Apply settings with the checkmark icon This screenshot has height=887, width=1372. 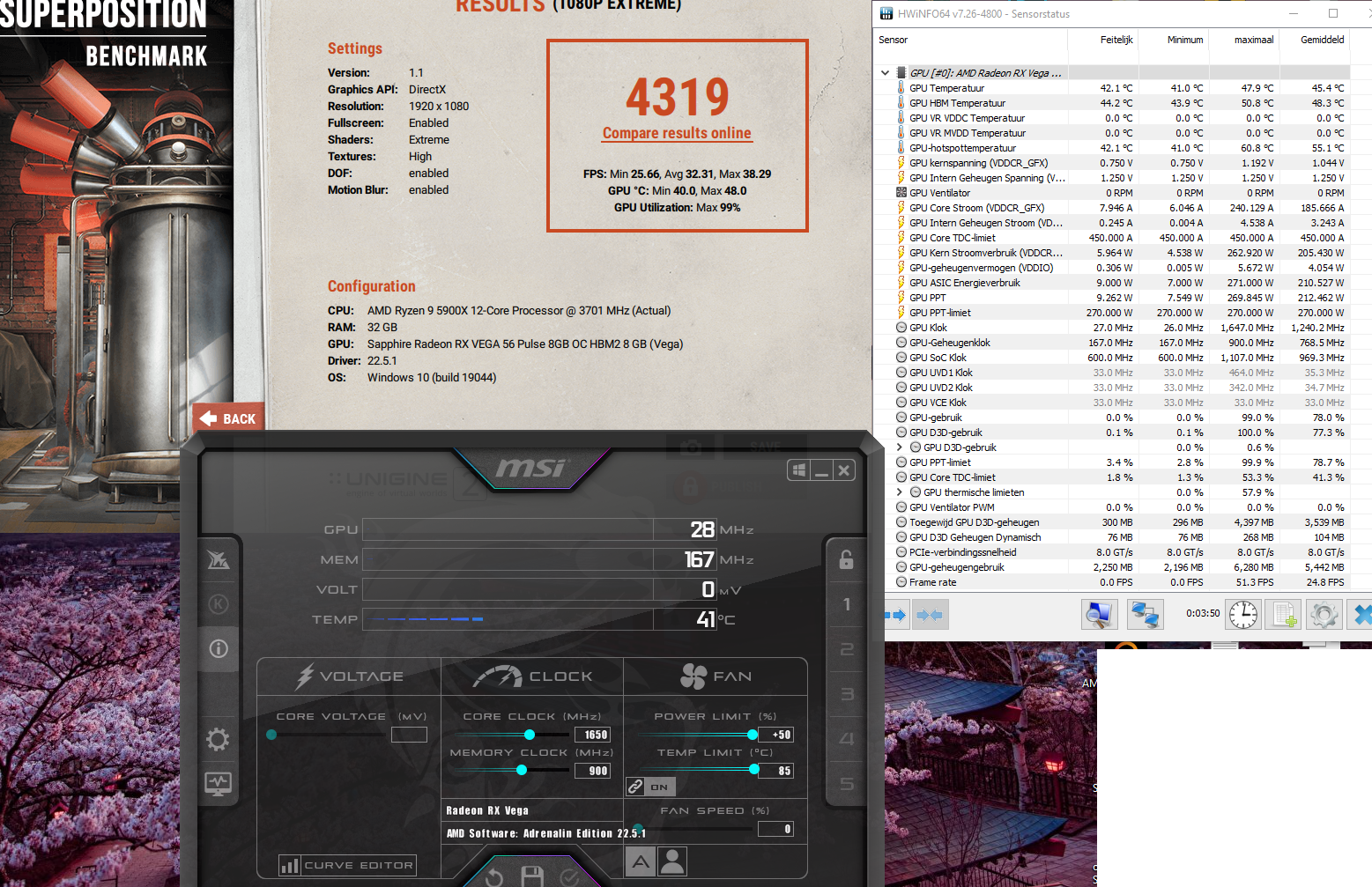pyautogui.click(x=569, y=876)
